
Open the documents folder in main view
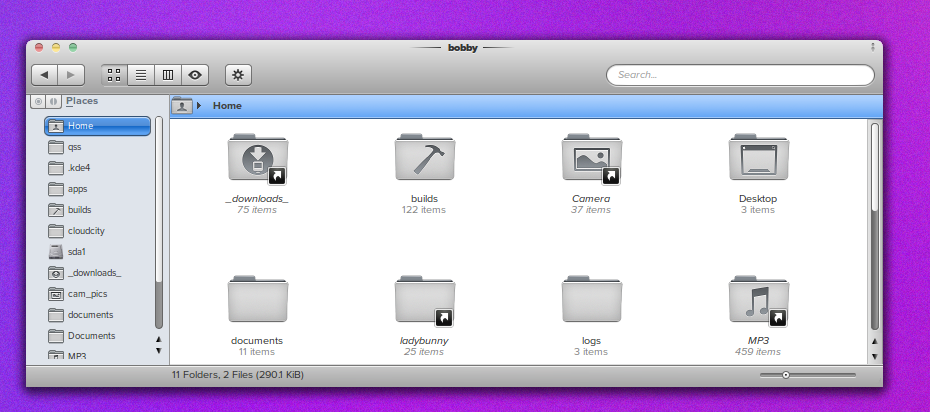click(257, 299)
